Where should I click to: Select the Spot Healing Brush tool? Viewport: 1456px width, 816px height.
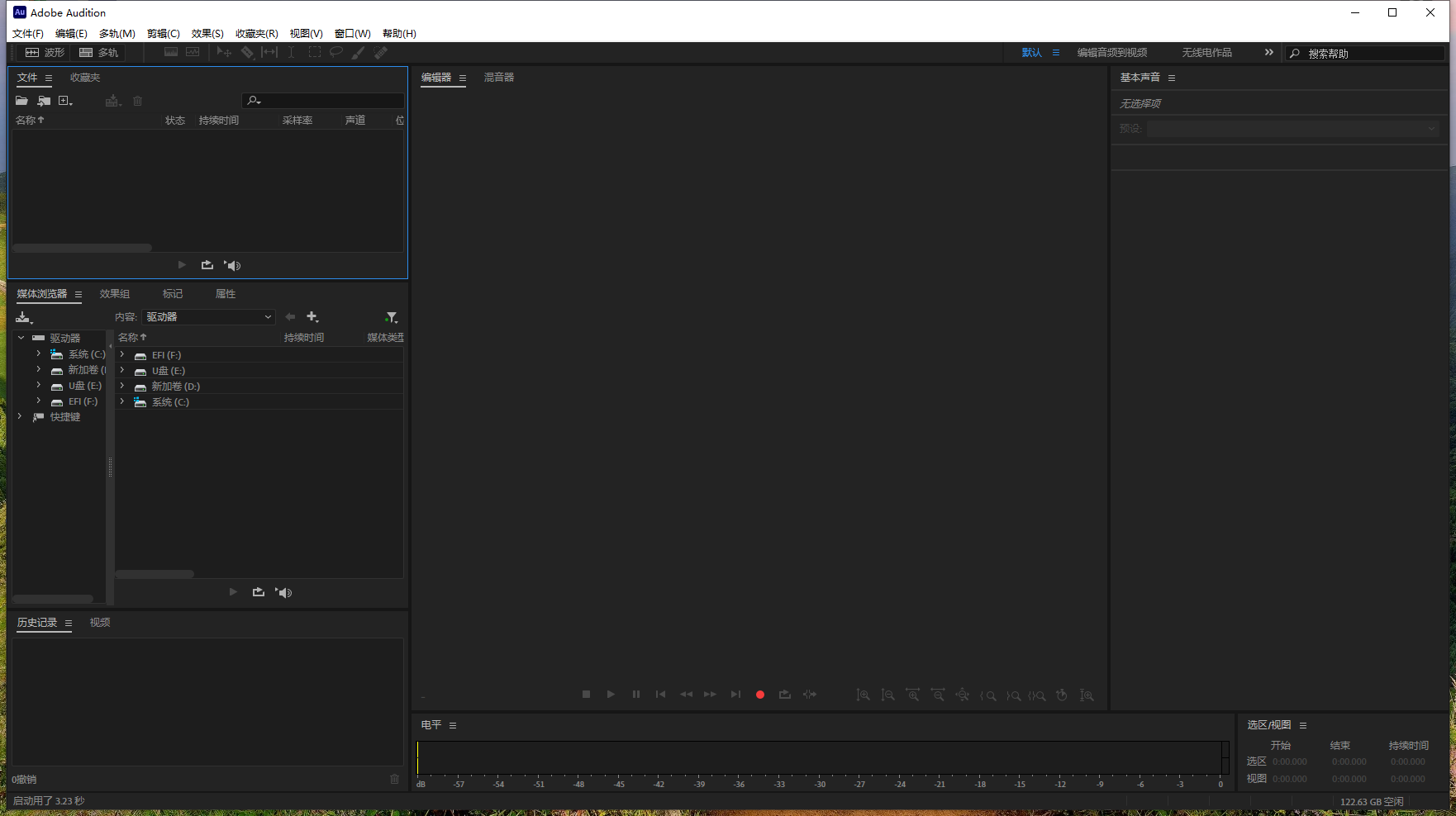coord(380,52)
